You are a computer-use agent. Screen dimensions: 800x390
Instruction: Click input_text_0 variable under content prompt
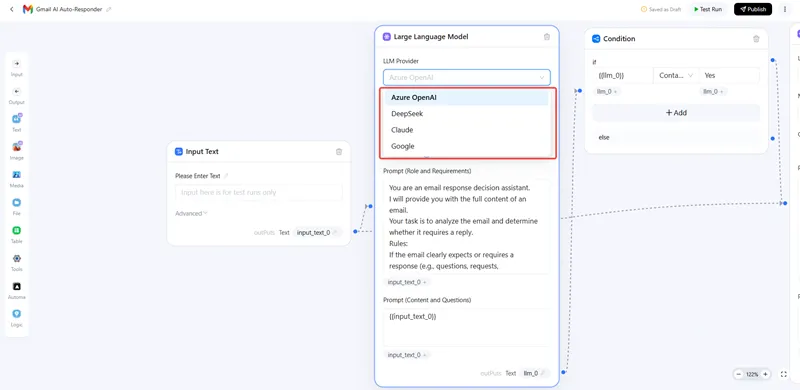(407, 355)
